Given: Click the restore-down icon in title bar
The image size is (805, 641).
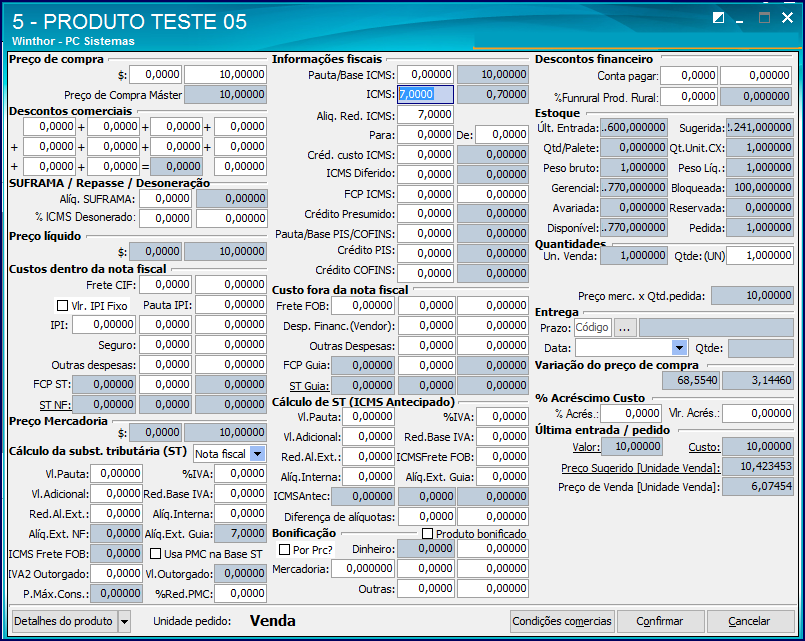Looking at the screenshot, I should coord(719,18).
